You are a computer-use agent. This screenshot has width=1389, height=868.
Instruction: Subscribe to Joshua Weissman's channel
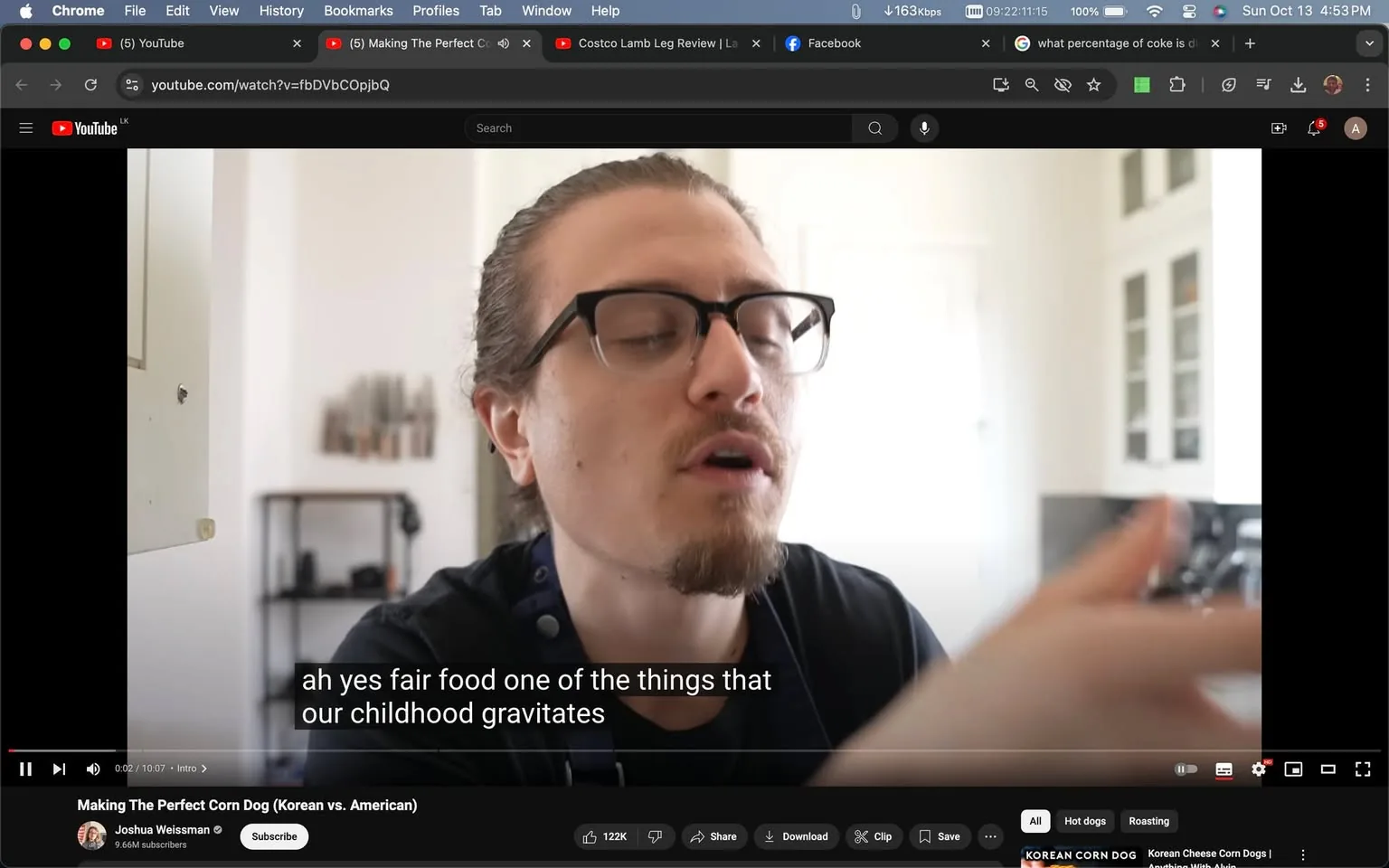click(x=273, y=836)
